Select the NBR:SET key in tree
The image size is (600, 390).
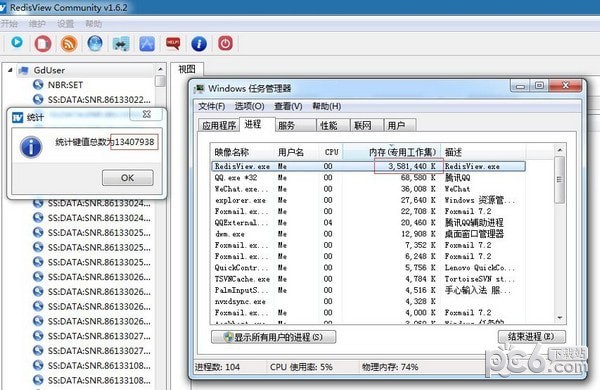65,85
